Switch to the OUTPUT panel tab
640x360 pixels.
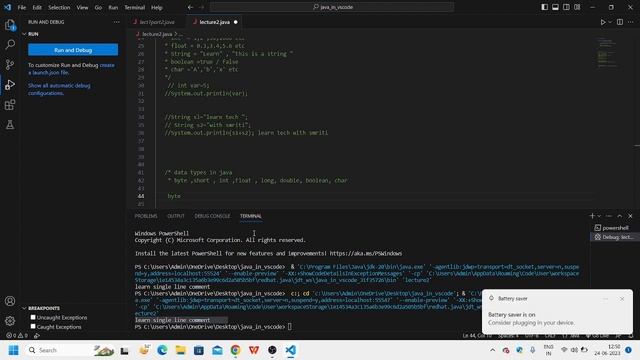click(176, 216)
